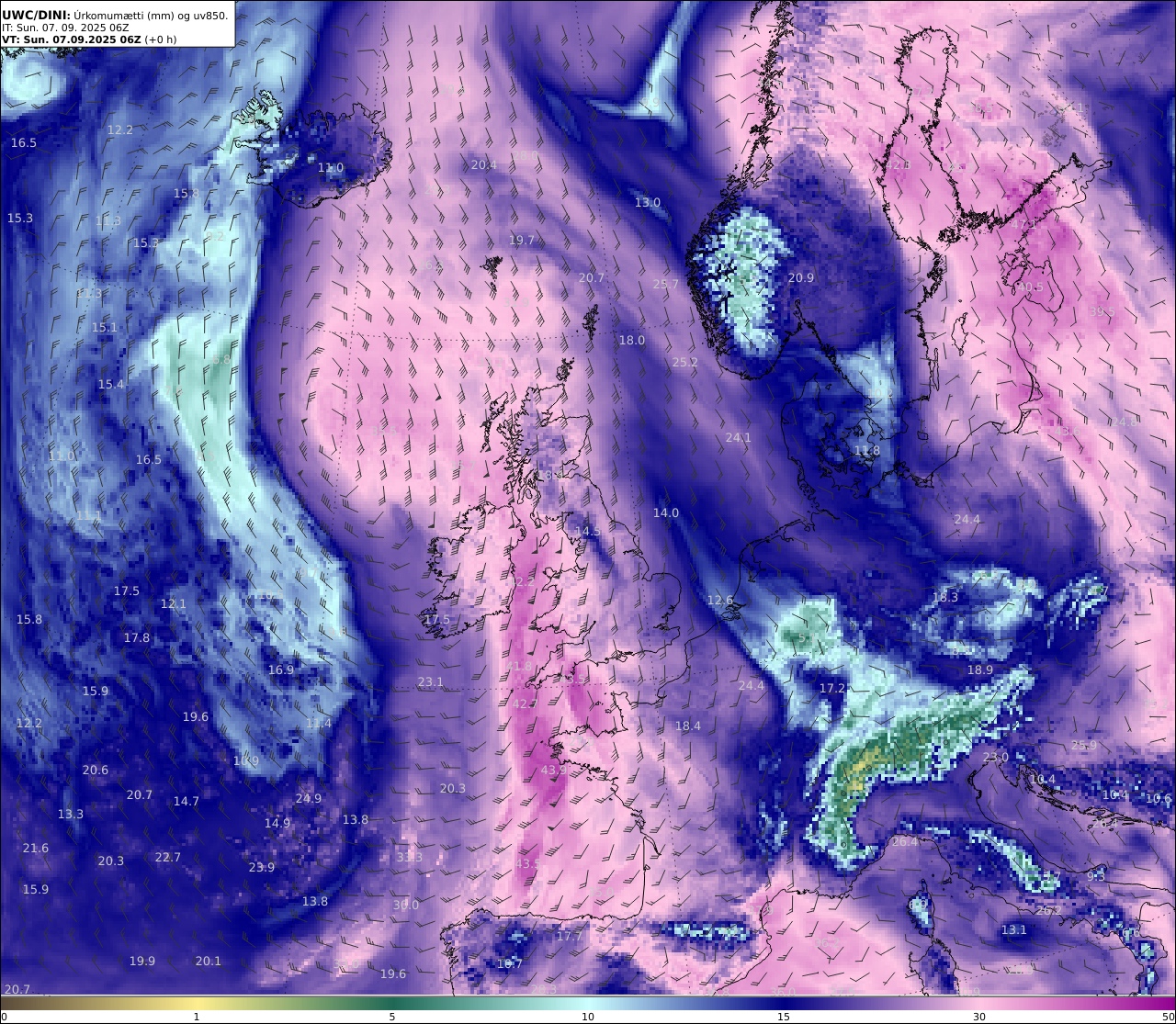Image resolution: width=1176 pixels, height=1024 pixels.
Task: Click the (+0 h) forecast offset text
Action: (161, 39)
